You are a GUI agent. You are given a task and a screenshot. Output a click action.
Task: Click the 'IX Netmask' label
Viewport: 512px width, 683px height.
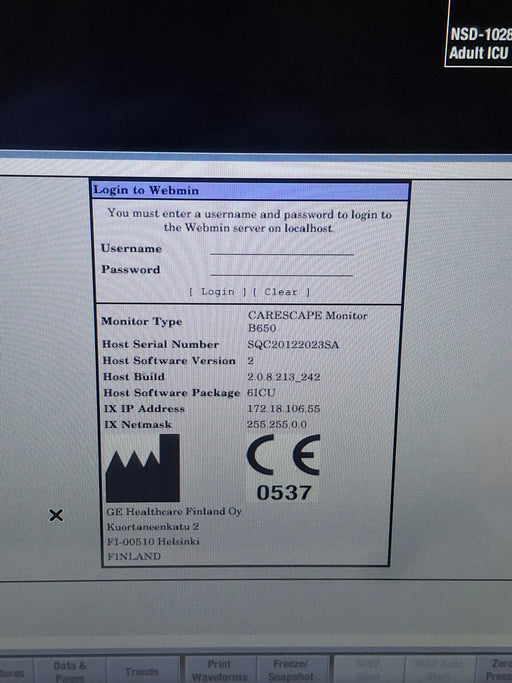[138, 424]
